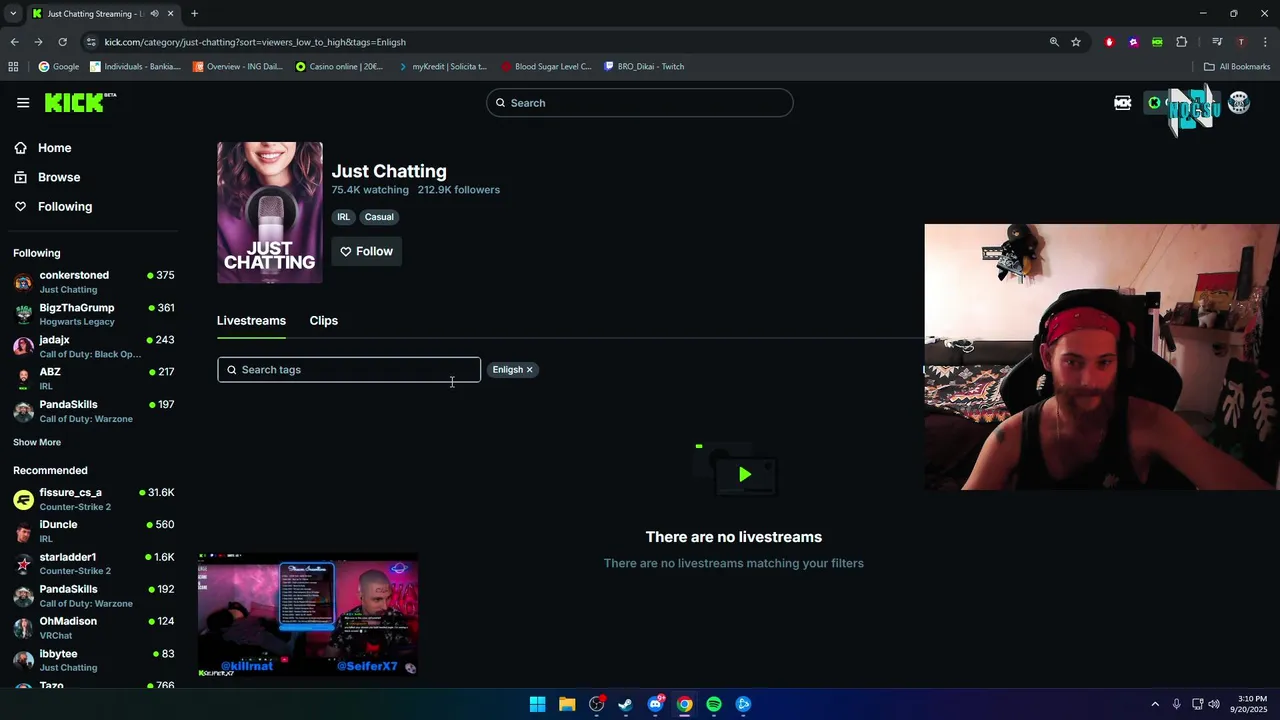Open Google bookmark
The image size is (1280, 720).
(59, 67)
